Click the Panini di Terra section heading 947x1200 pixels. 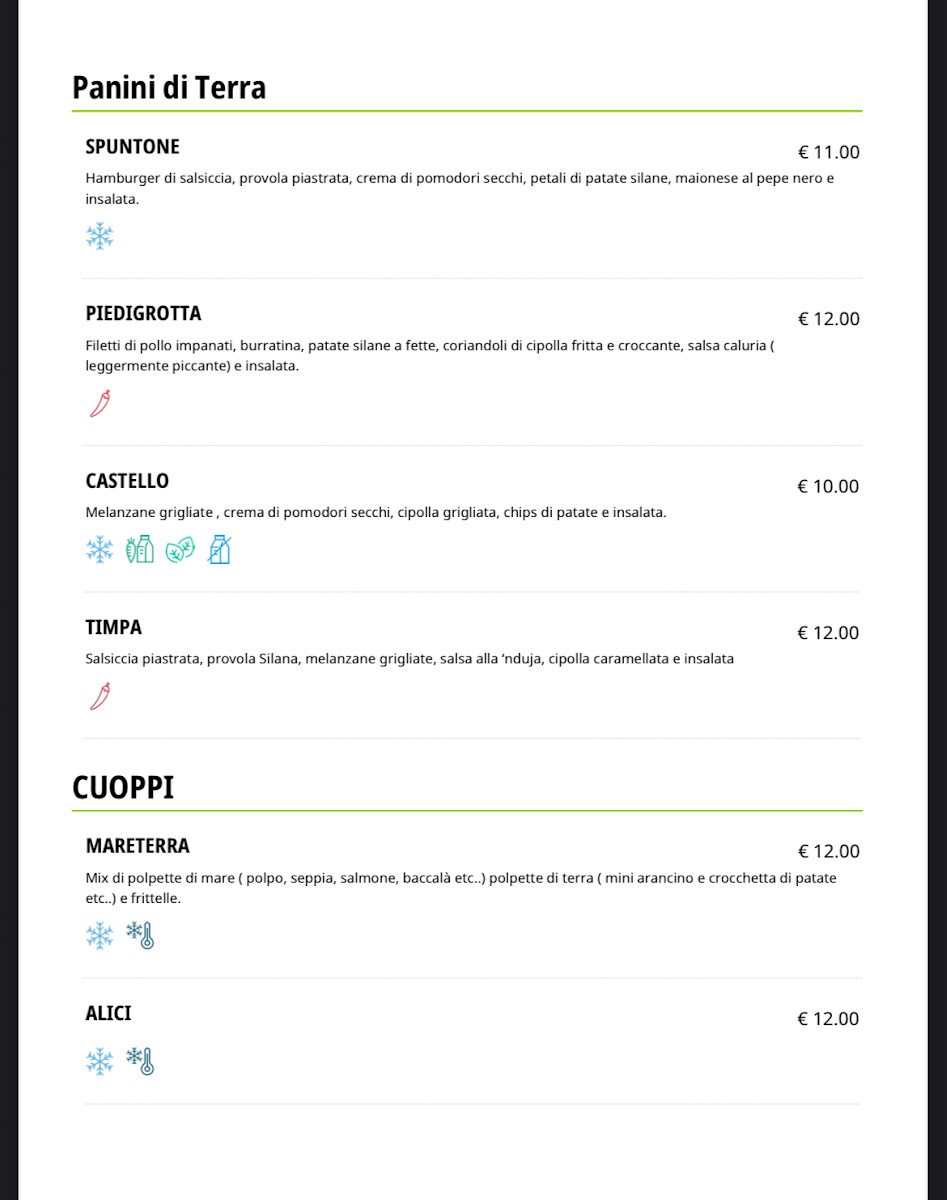click(169, 88)
